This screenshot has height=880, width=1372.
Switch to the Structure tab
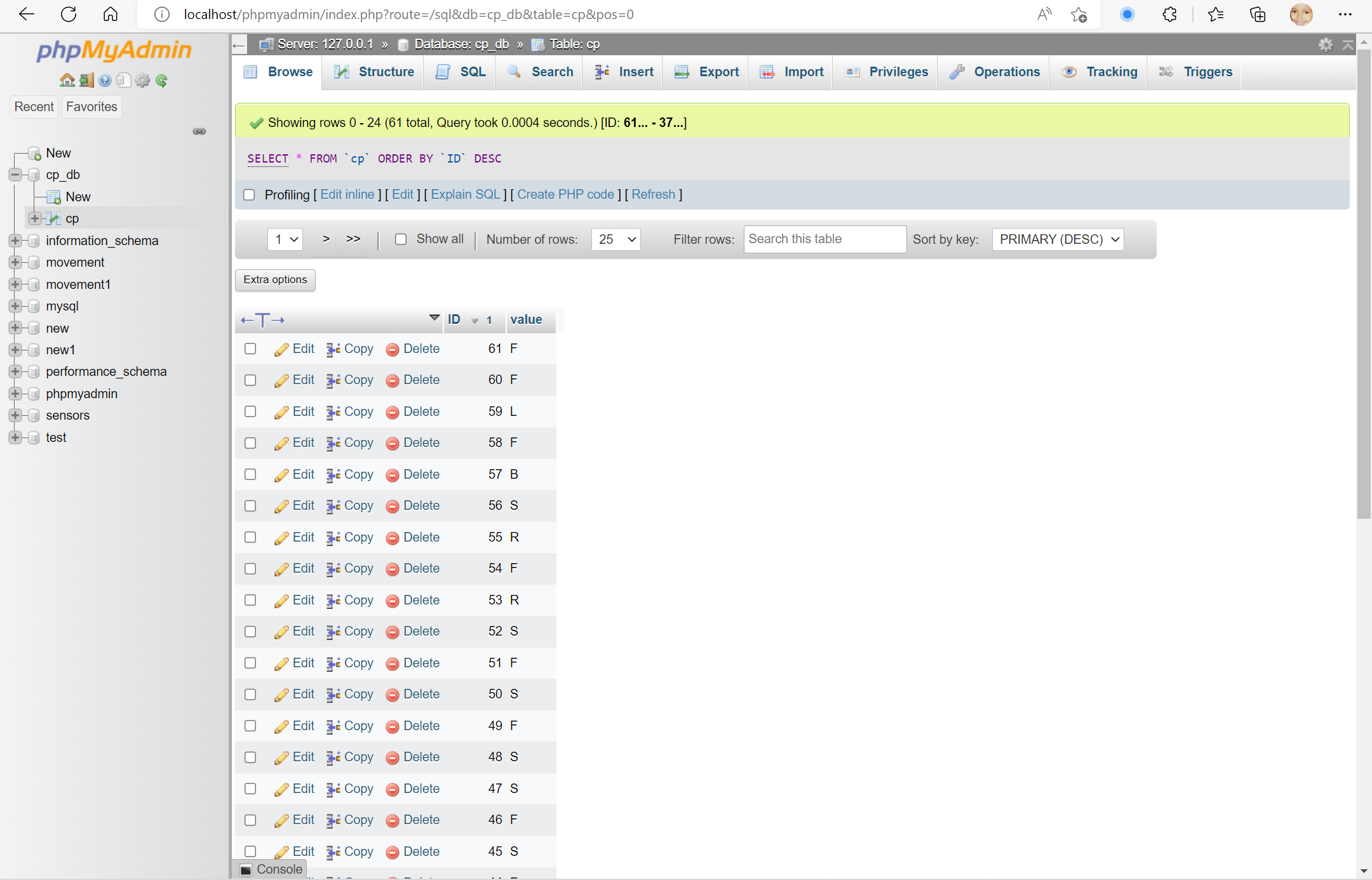pyautogui.click(x=373, y=72)
